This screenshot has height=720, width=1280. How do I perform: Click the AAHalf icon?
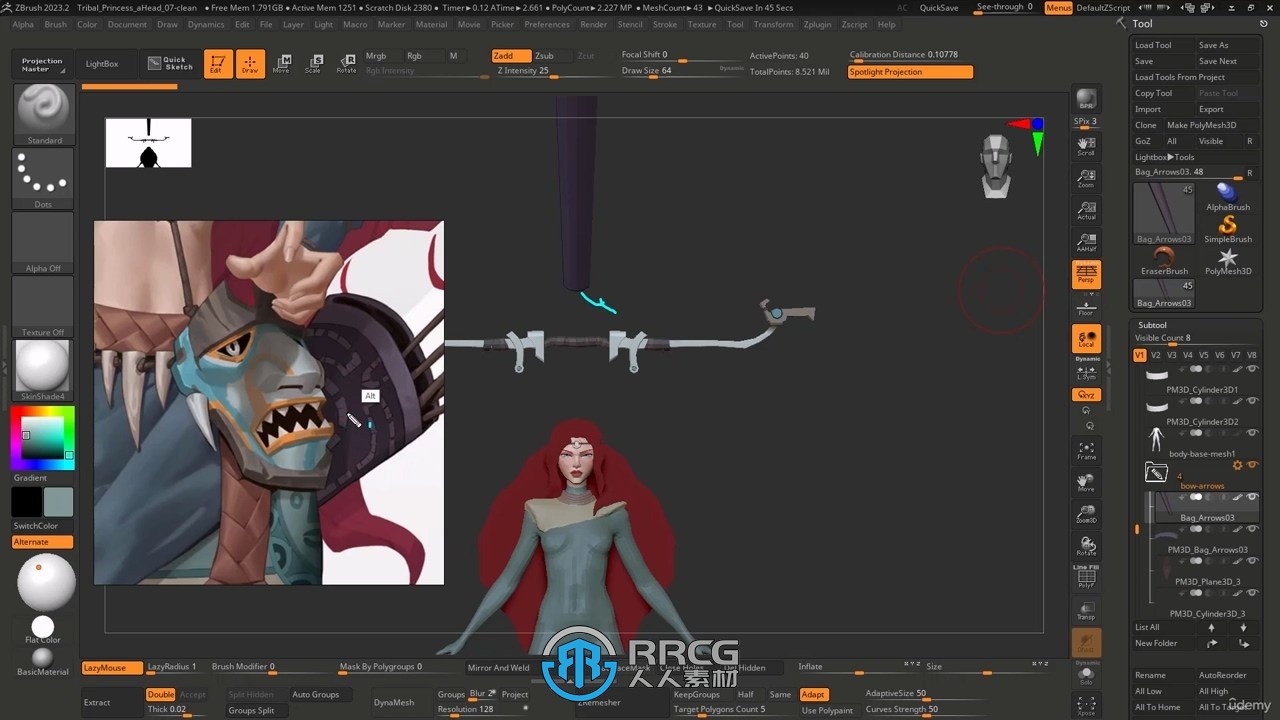[1086, 243]
